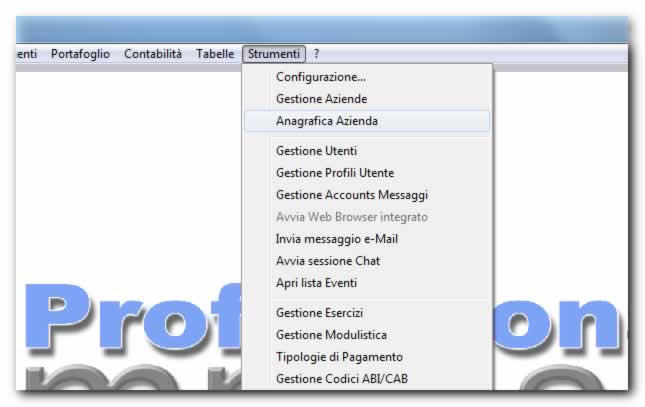Viewport: 645px width, 407px height.
Task: Select Gestione Codici ABI/CAB
Action: point(341,379)
